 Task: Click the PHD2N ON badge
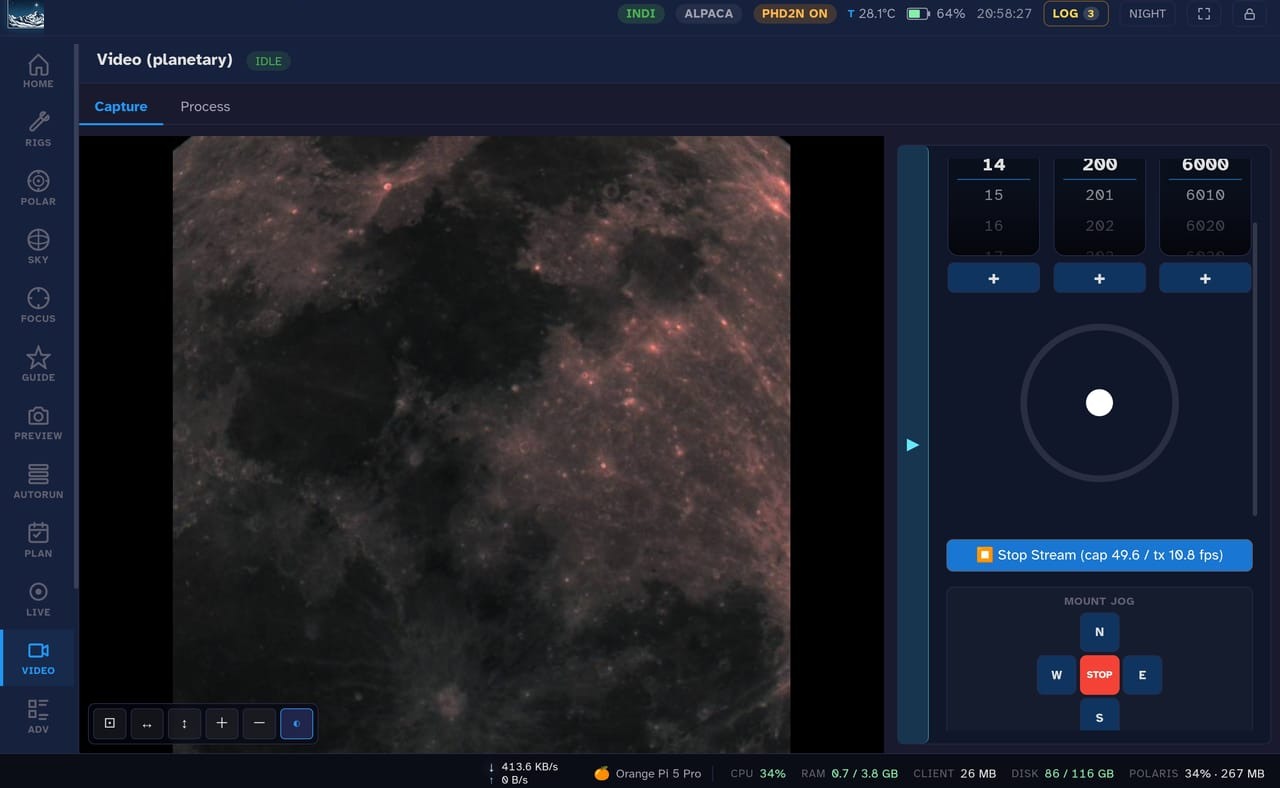click(x=795, y=14)
